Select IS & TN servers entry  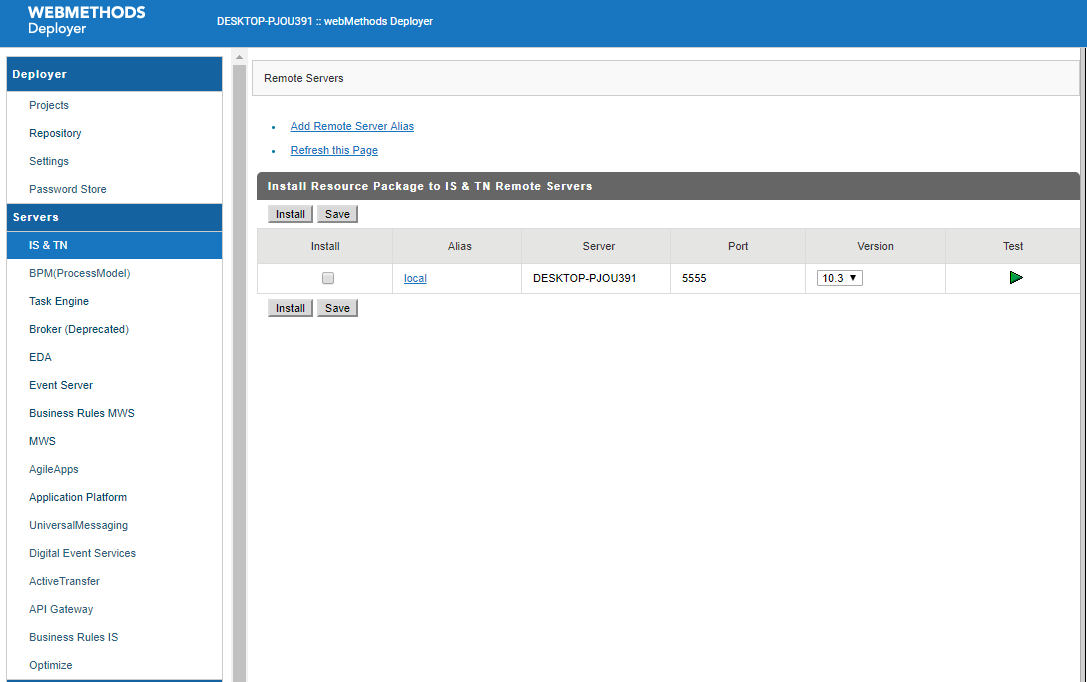114,245
